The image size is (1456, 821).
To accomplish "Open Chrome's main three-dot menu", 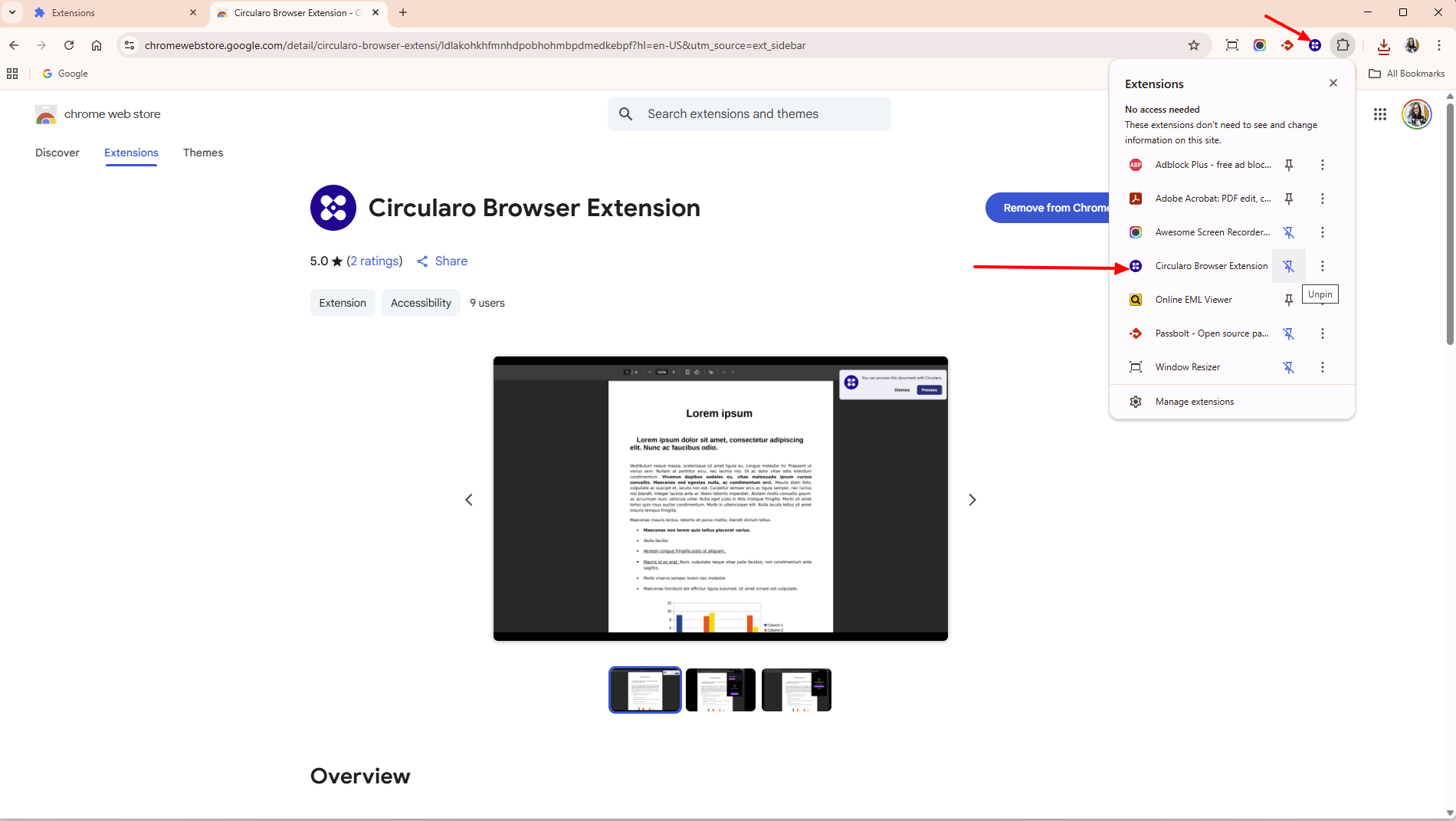I will pyautogui.click(x=1441, y=45).
